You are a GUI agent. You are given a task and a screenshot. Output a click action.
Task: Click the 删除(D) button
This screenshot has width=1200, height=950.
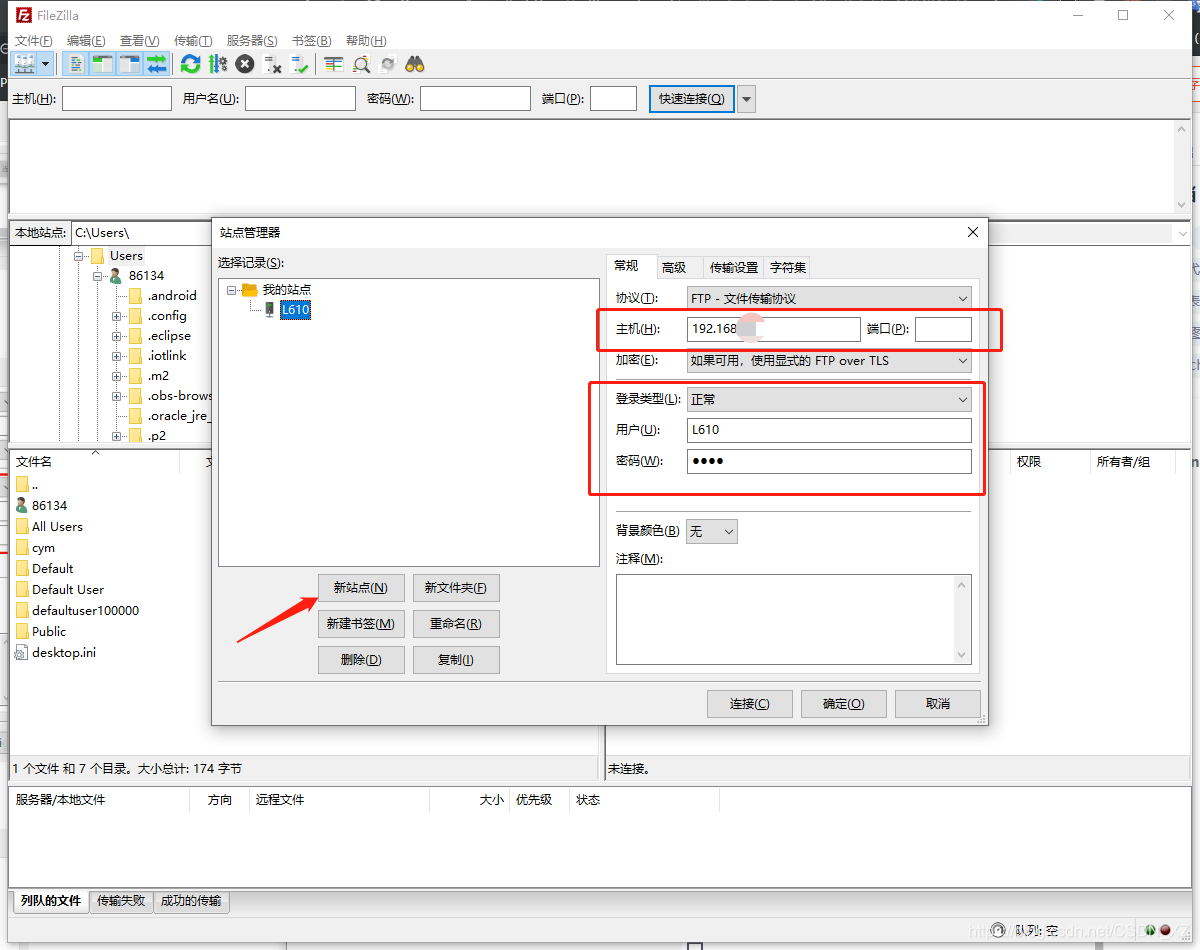pyautogui.click(x=361, y=660)
